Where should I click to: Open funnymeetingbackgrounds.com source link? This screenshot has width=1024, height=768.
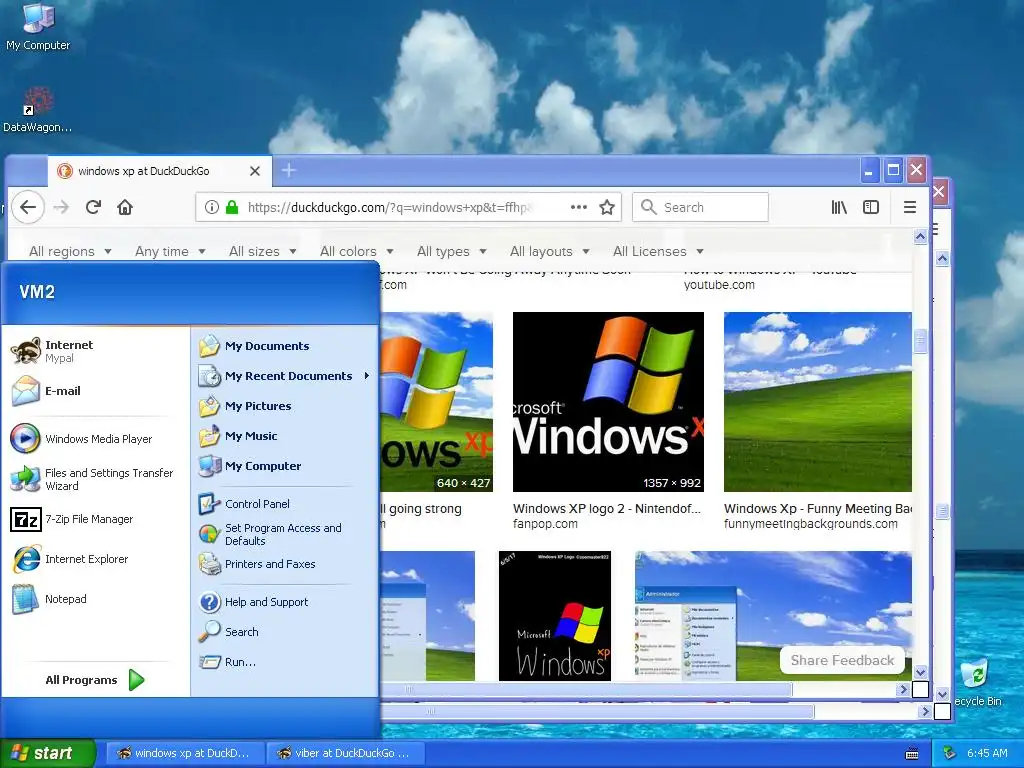tap(810, 524)
